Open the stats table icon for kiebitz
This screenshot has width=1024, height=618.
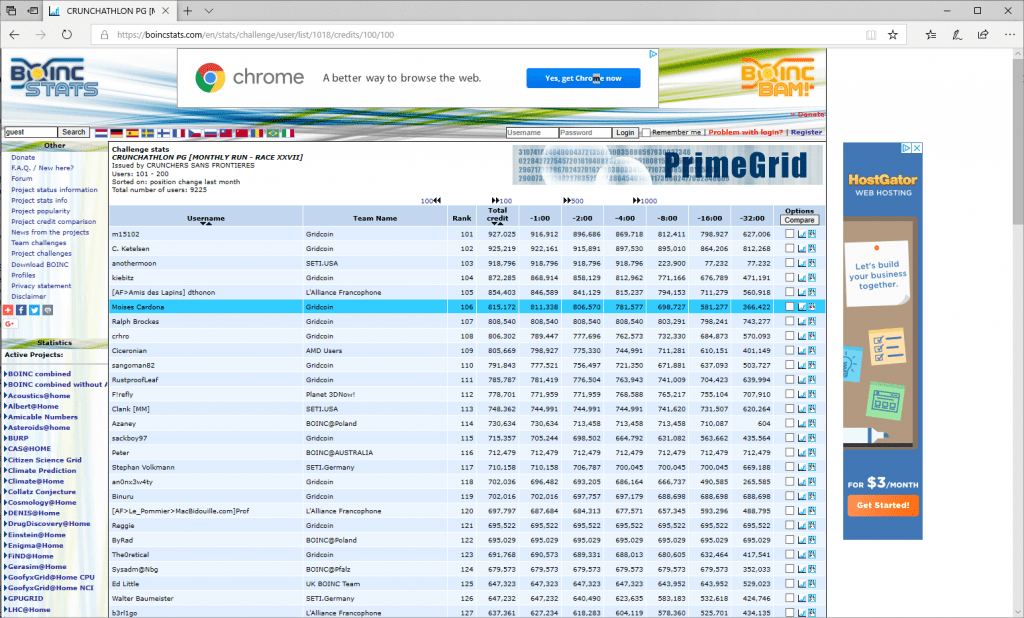[812, 278]
